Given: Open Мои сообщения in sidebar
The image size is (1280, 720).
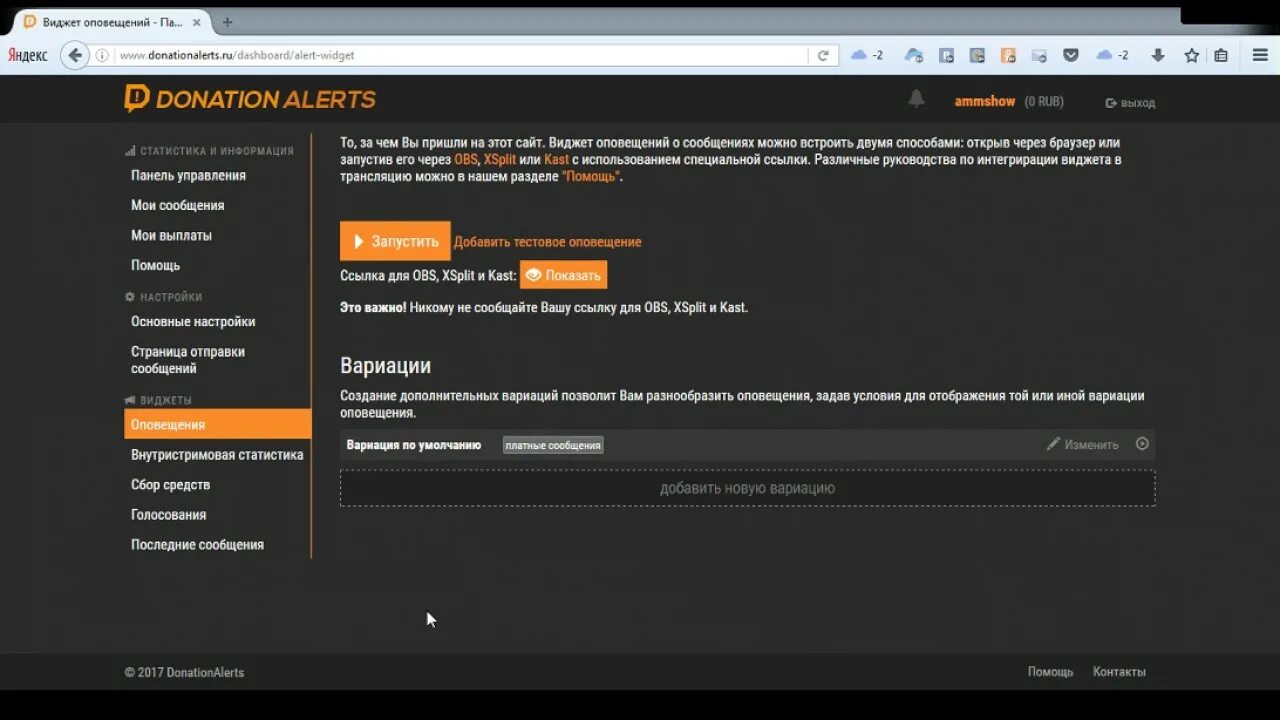Looking at the screenshot, I should point(177,205).
